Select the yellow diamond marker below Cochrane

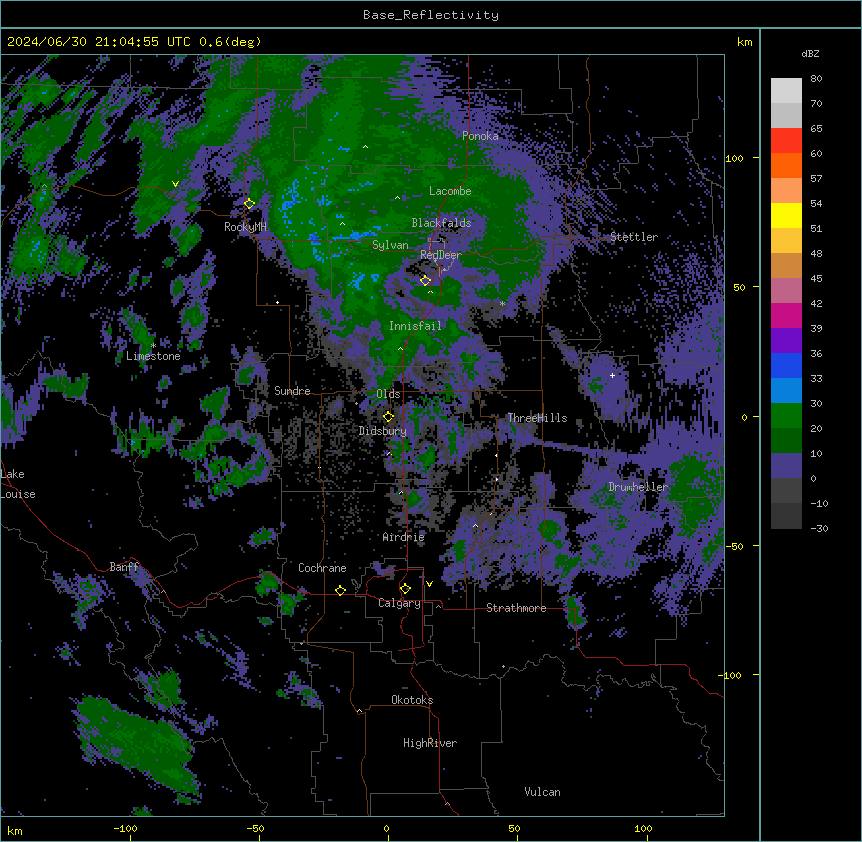point(340,591)
